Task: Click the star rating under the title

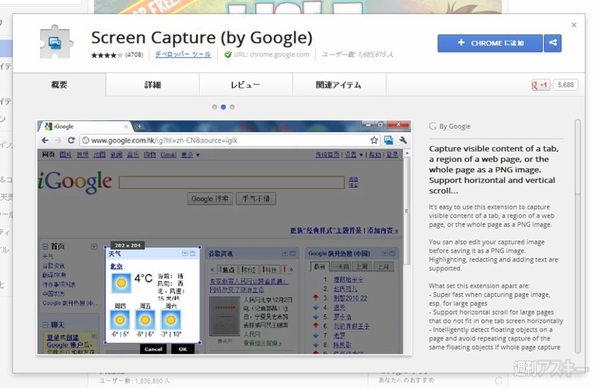Action: [x=107, y=55]
